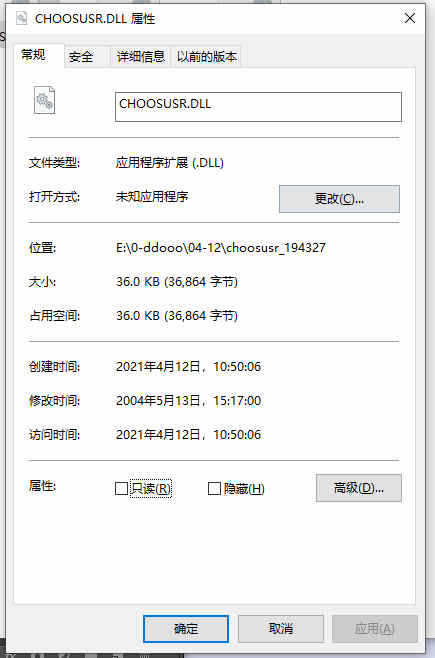Click the 取消 cancel button
Screen dimensions: 435x658
click(x=281, y=629)
